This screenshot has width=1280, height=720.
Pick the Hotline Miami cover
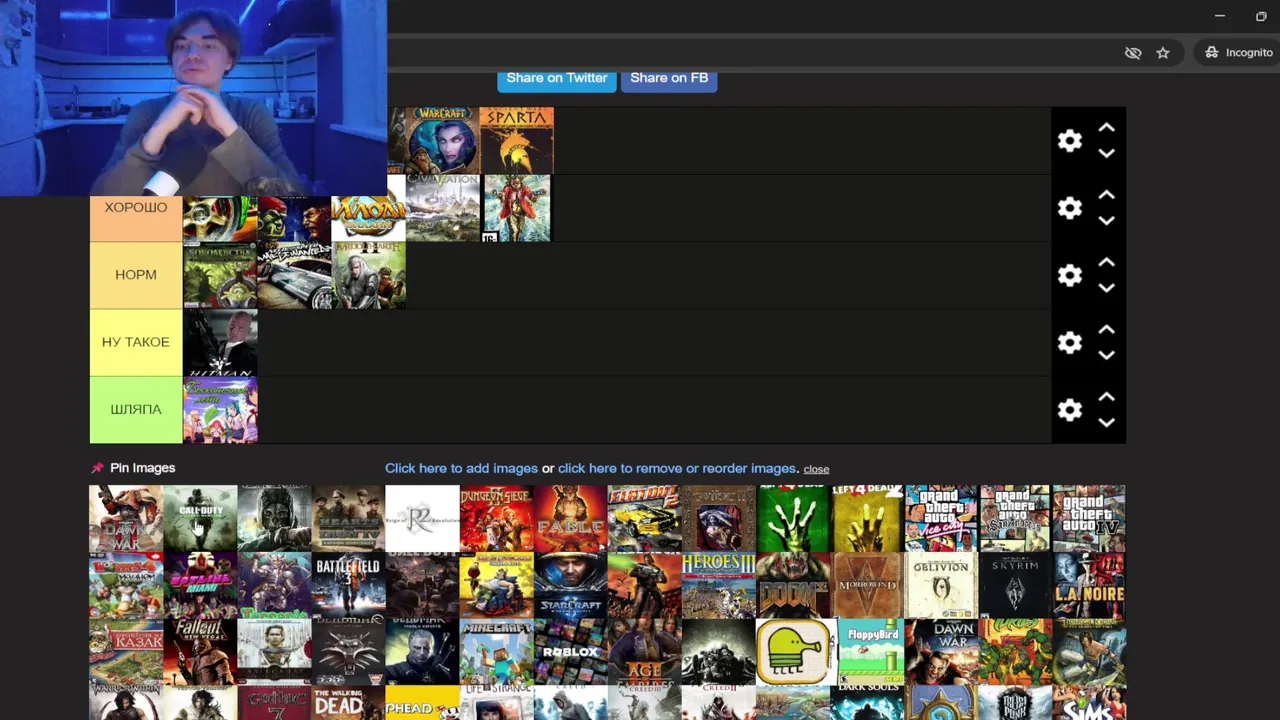point(200,585)
